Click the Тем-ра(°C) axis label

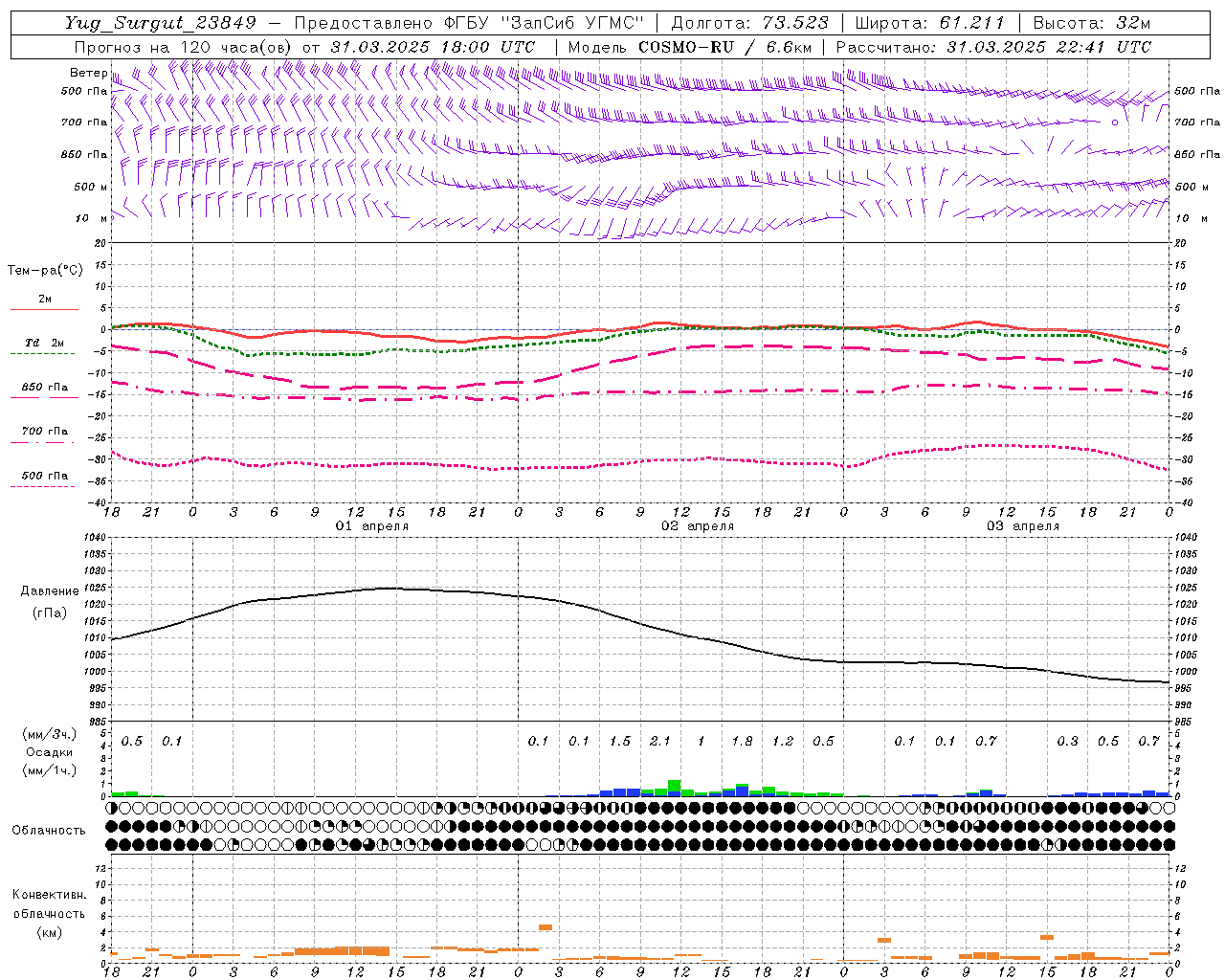click(45, 271)
